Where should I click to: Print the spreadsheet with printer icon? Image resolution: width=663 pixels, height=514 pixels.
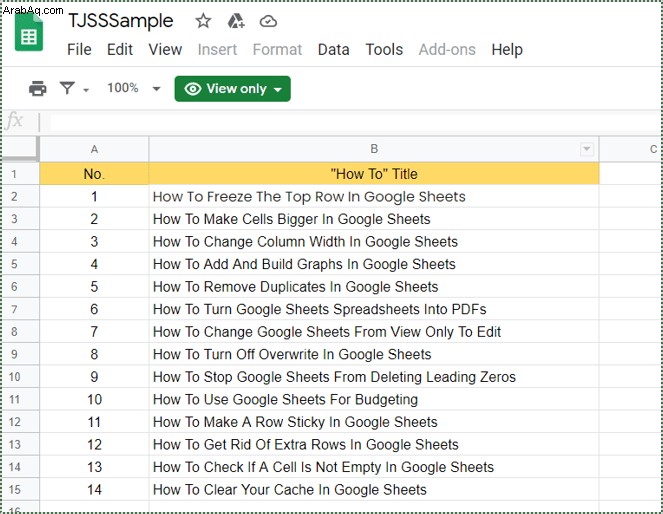tap(38, 88)
